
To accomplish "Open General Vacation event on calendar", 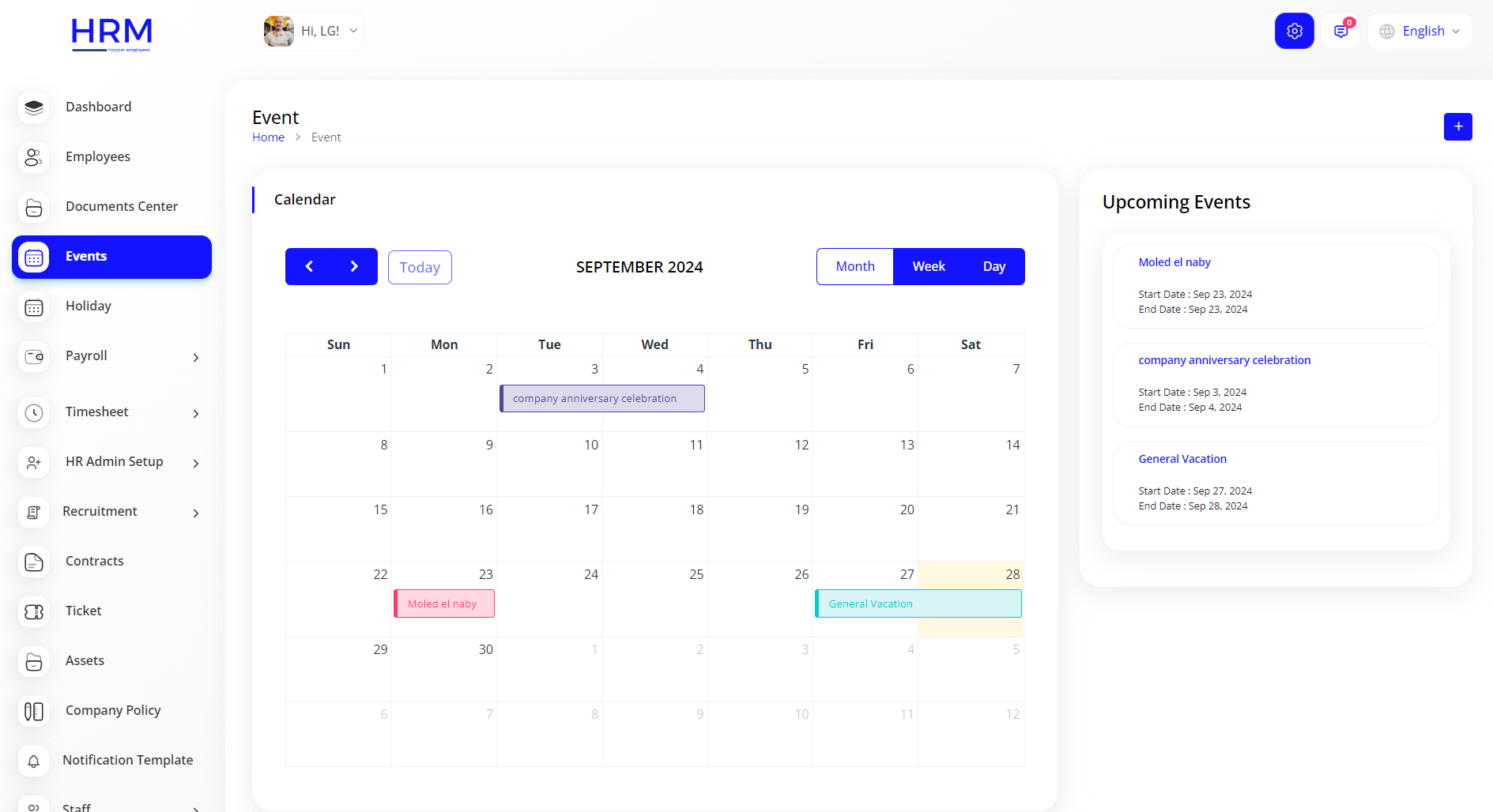I will 918,603.
